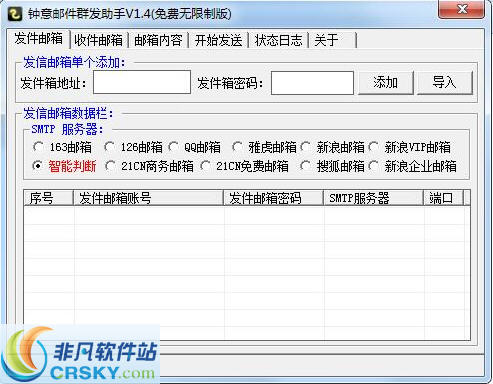
Task: Close the 钟意邮件群发助手 window
Action: 462,9
